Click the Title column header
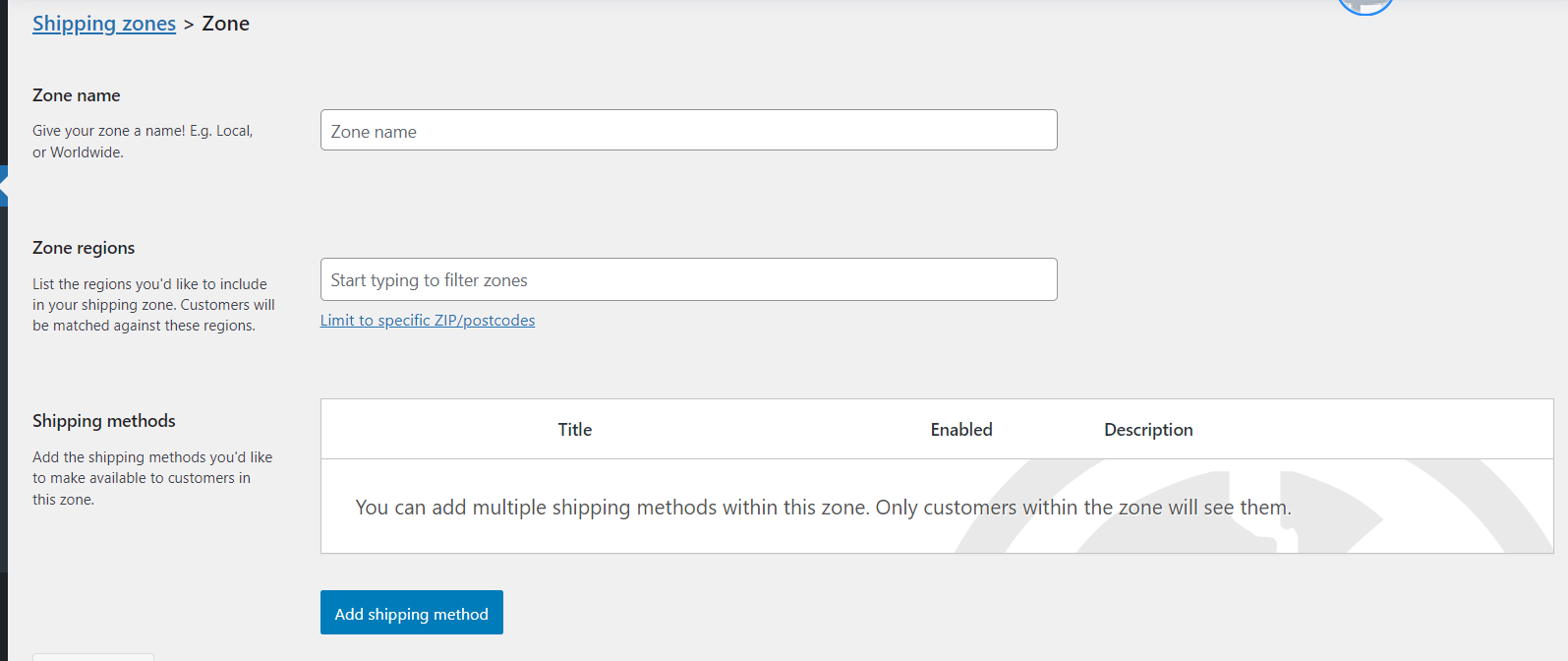The width and height of the screenshot is (1568, 661). coord(575,430)
